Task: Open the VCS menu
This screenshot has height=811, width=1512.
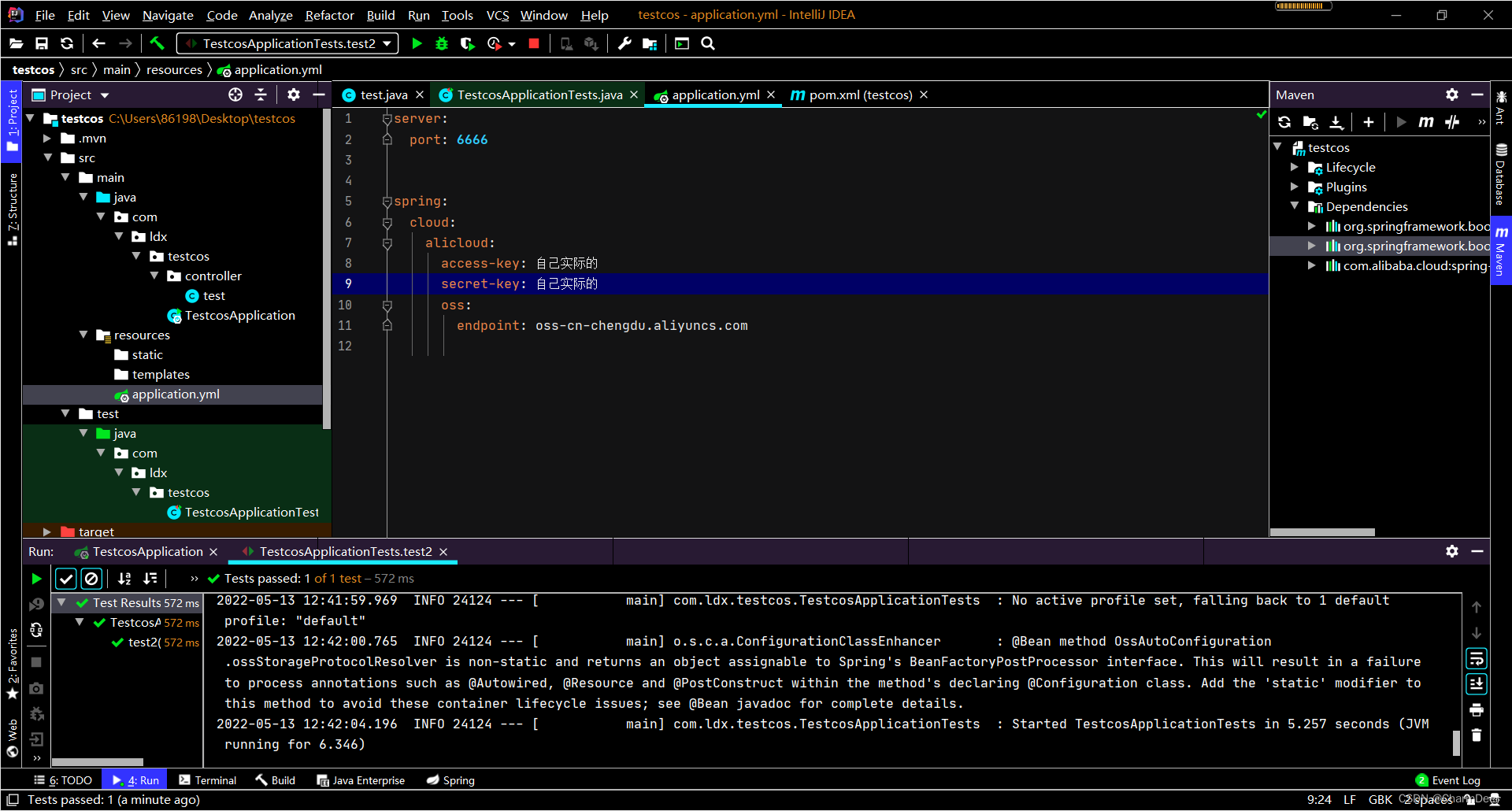Action: [x=497, y=15]
